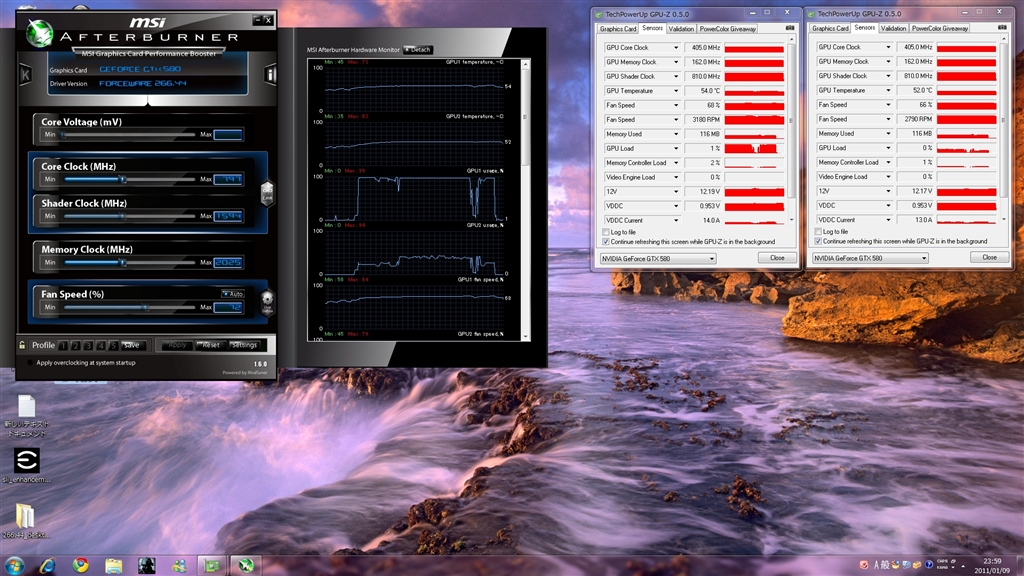Open Memory Used dropdown in right GPU-Z
The width and height of the screenshot is (1024, 576).
(888, 133)
